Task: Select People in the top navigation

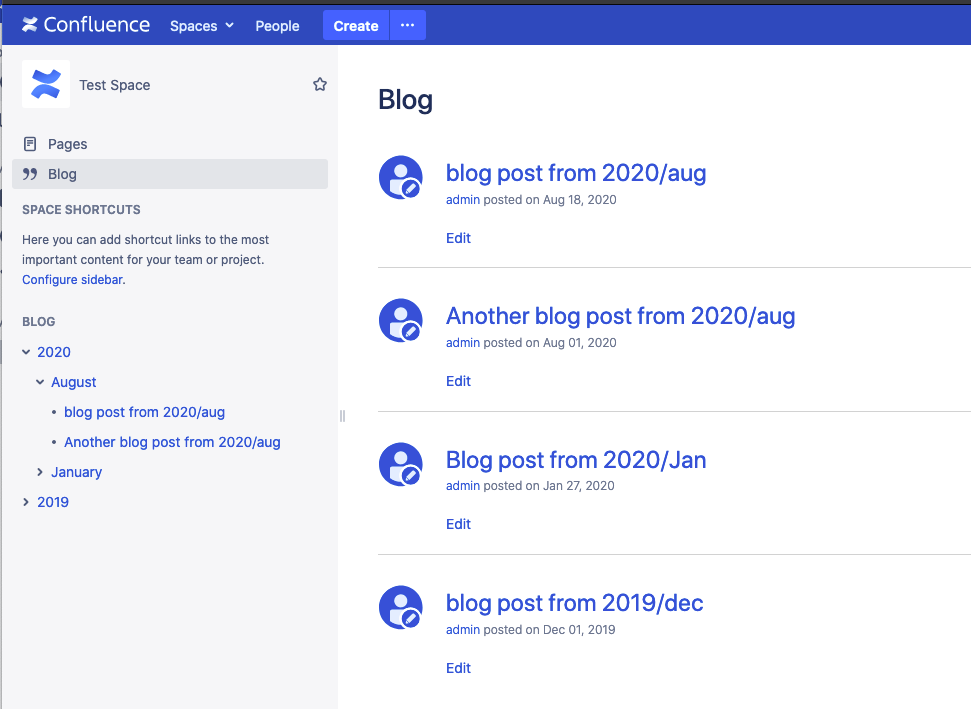Action: click(277, 25)
